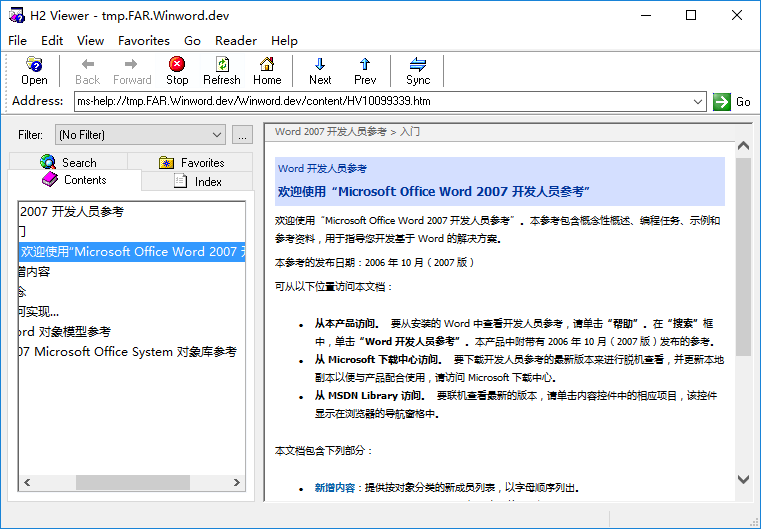
Task: Click the '欢迎使用 Microsoft Office Word 2007 开发人员参考' page heading
Action: tap(433, 191)
